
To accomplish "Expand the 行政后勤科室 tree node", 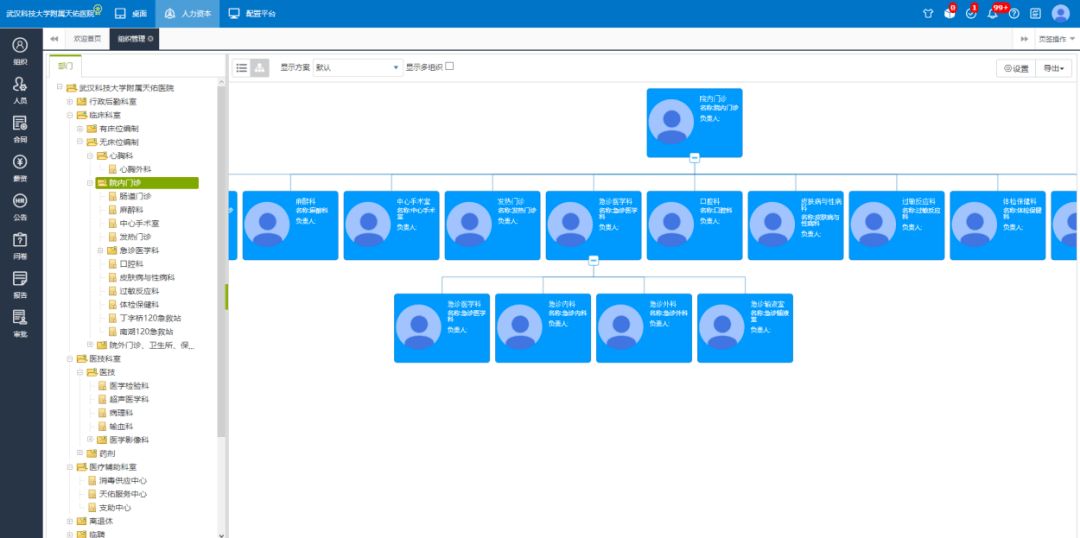I will pyautogui.click(x=69, y=102).
